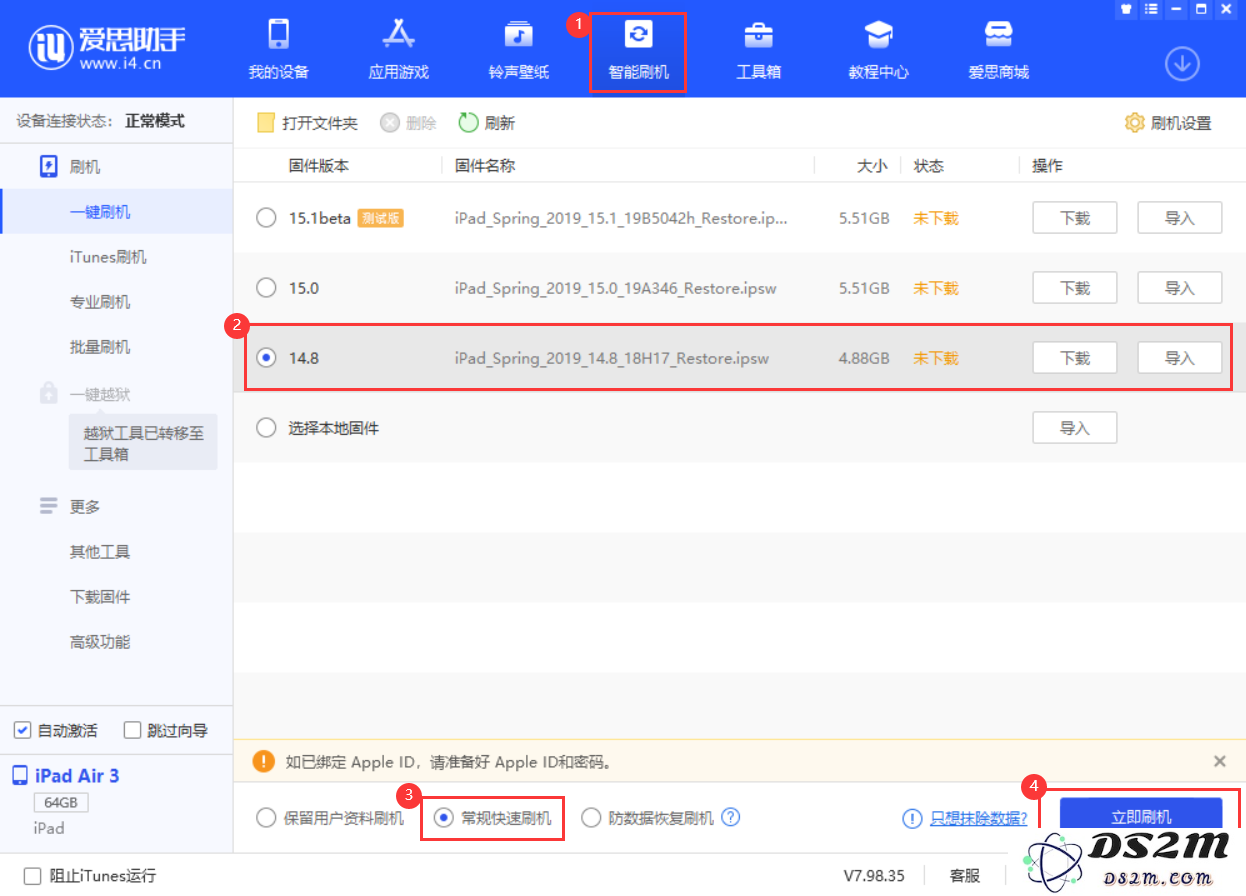Screen dimensions: 1246x896
Task: Click 下载 button for 15.1beta firmware
Action: [x=1074, y=218]
